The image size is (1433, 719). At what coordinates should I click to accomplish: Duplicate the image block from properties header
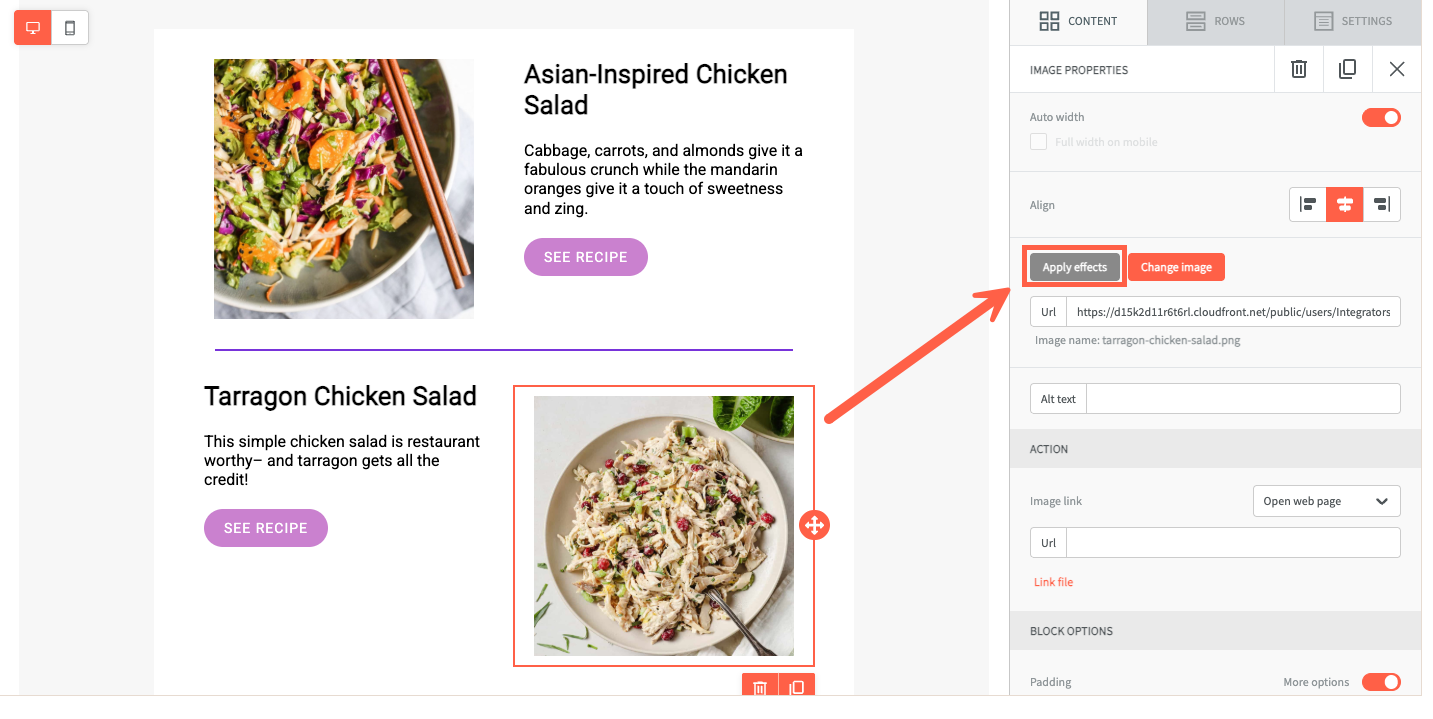1347,69
